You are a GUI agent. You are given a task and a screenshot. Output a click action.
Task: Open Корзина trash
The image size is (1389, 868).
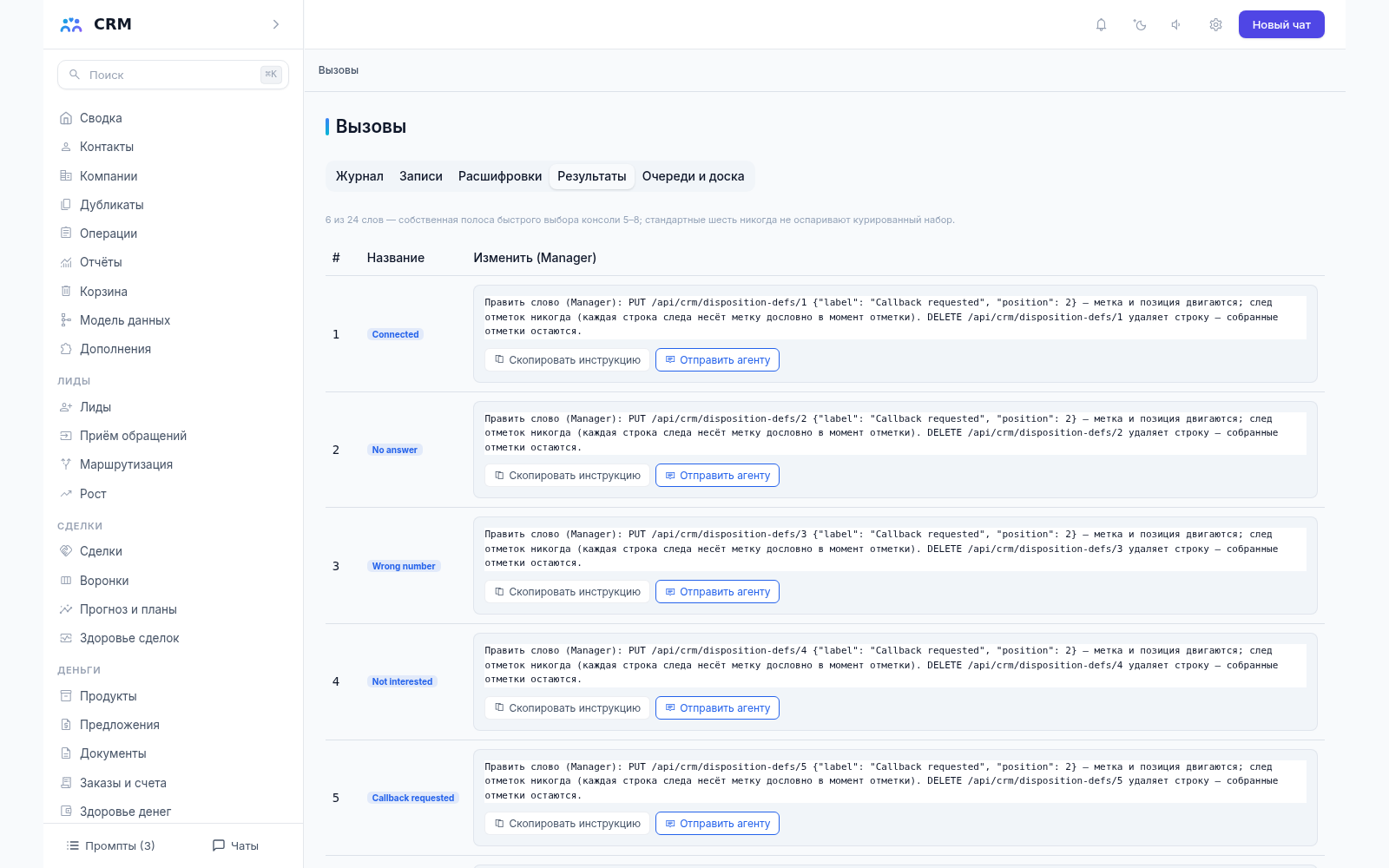click(173, 292)
